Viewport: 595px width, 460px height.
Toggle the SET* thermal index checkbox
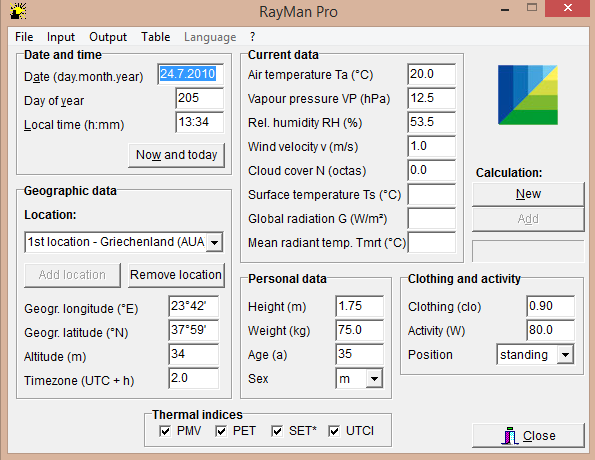point(277,431)
